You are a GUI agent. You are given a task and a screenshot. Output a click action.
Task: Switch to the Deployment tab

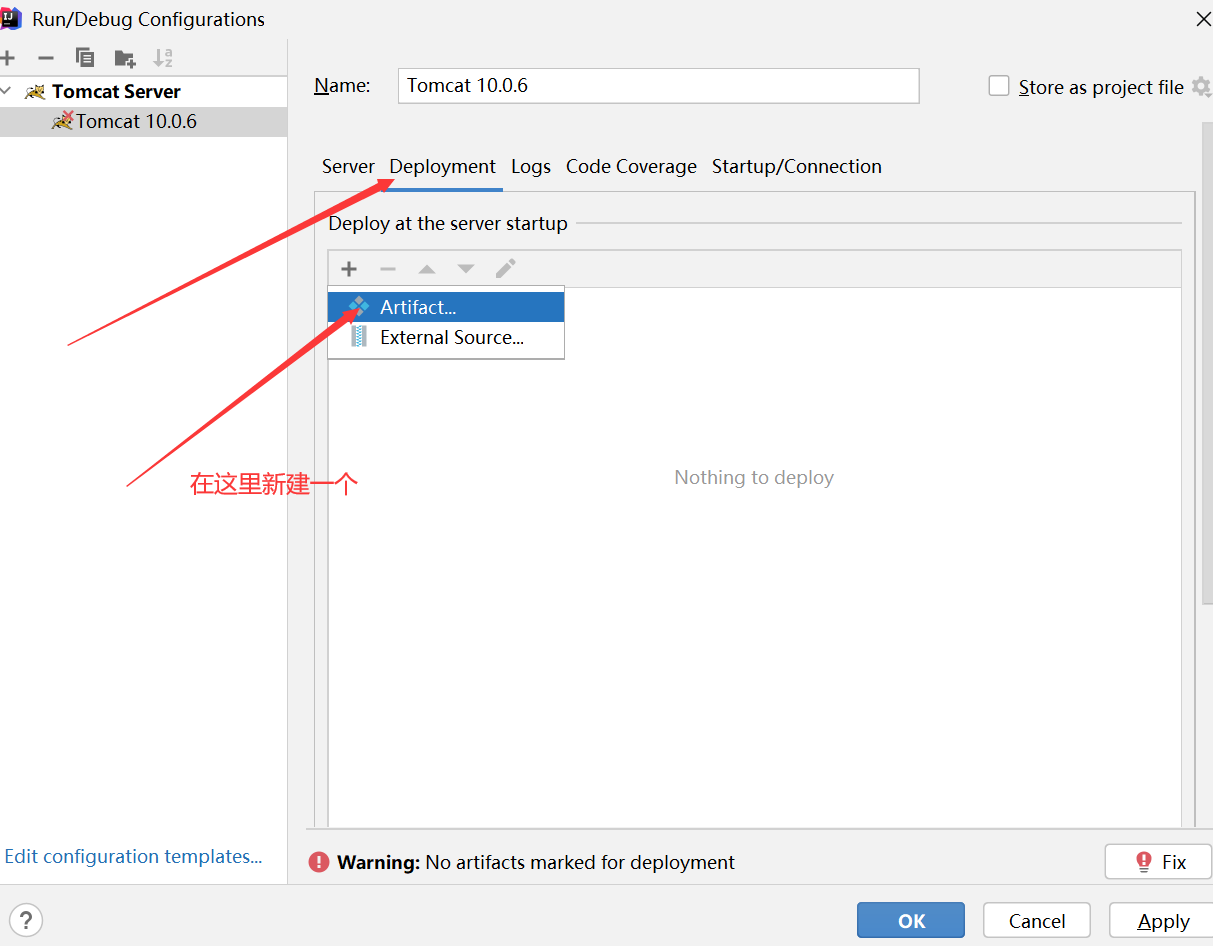coord(442,167)
